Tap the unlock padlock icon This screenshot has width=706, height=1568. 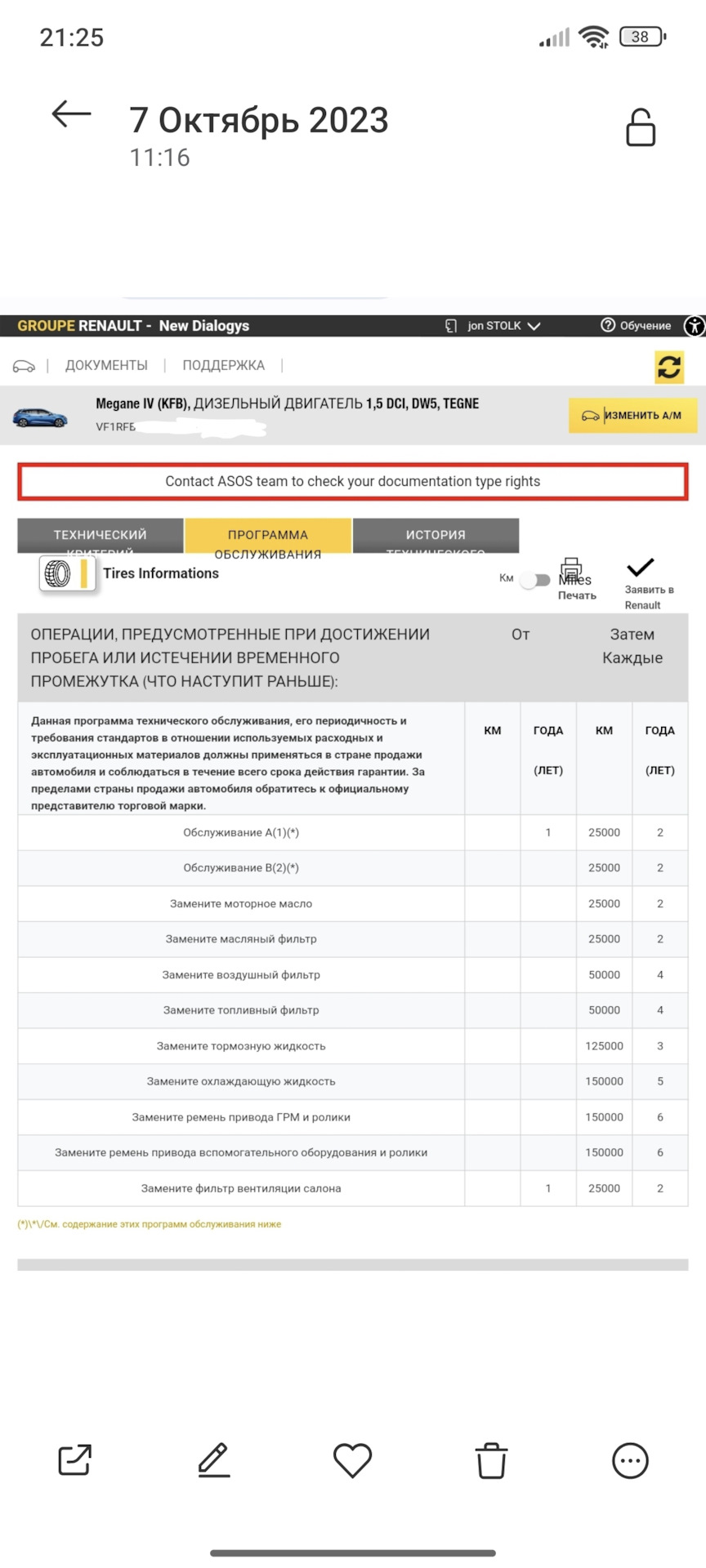tap(641, 127)
